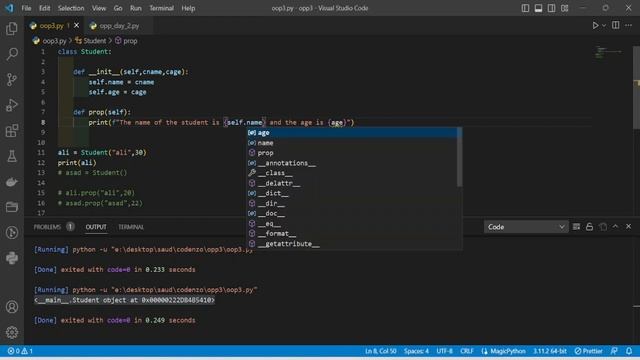The image size is (640, 360).
Task: Open errors and warnings status indicator
Action: point(20,351)
